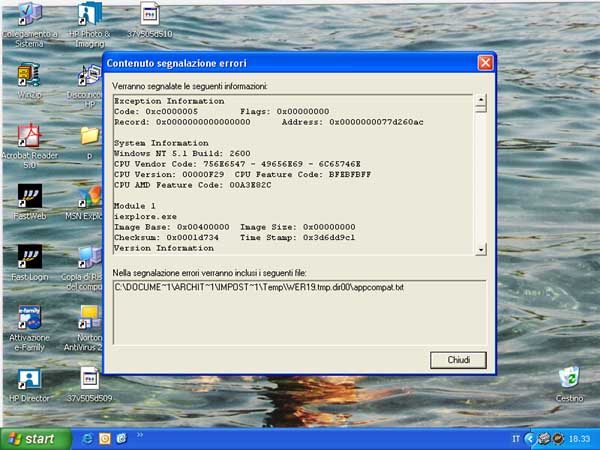
Task: Click the second Quick Launch icon
Action: 104,439
